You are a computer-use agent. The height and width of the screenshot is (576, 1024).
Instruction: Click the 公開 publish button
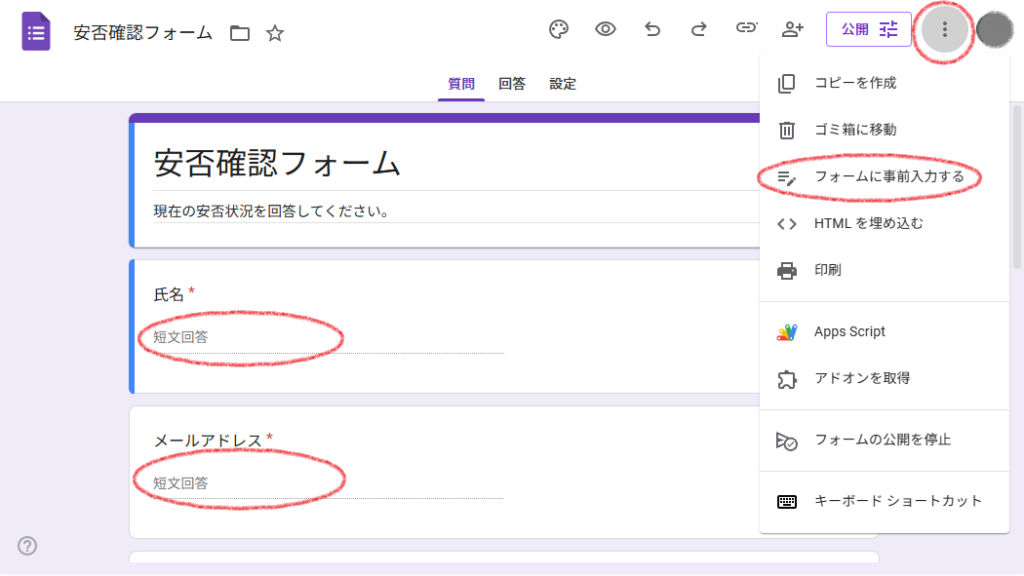click(x=868, y=29)
